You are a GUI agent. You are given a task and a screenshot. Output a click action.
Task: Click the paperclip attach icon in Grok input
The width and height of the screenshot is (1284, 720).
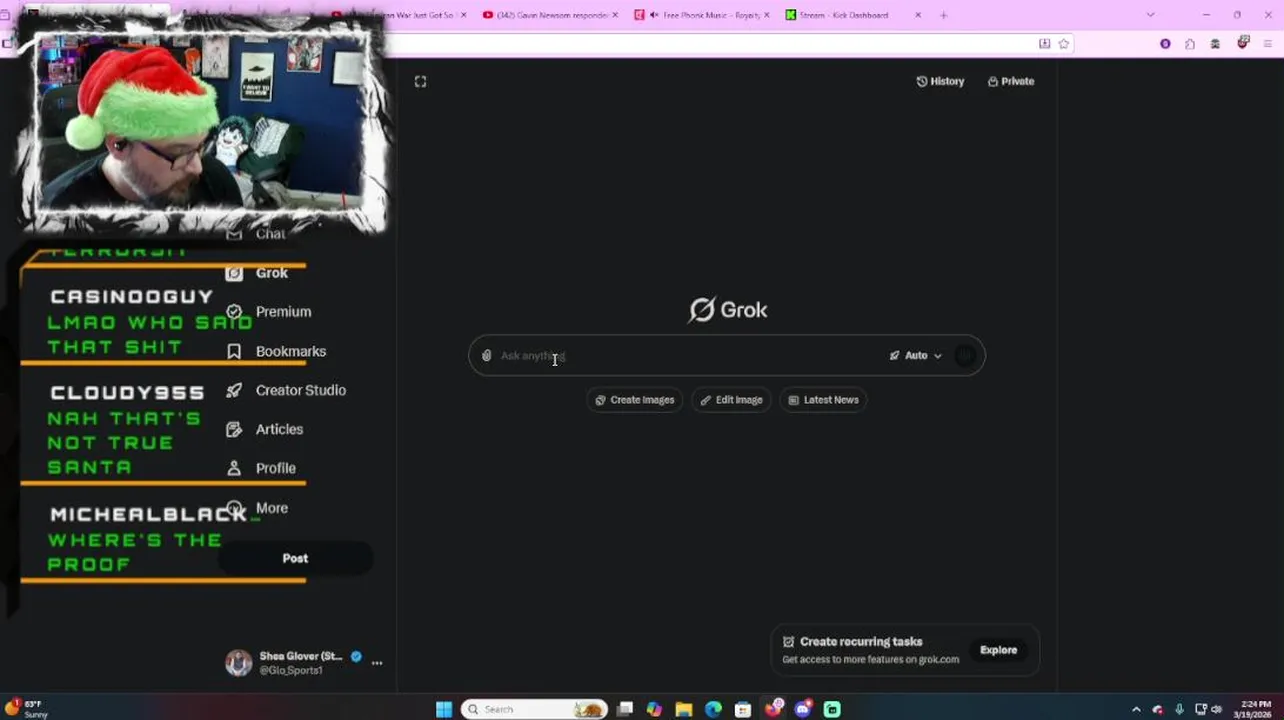pyautogui.click(x=487, y=356)
